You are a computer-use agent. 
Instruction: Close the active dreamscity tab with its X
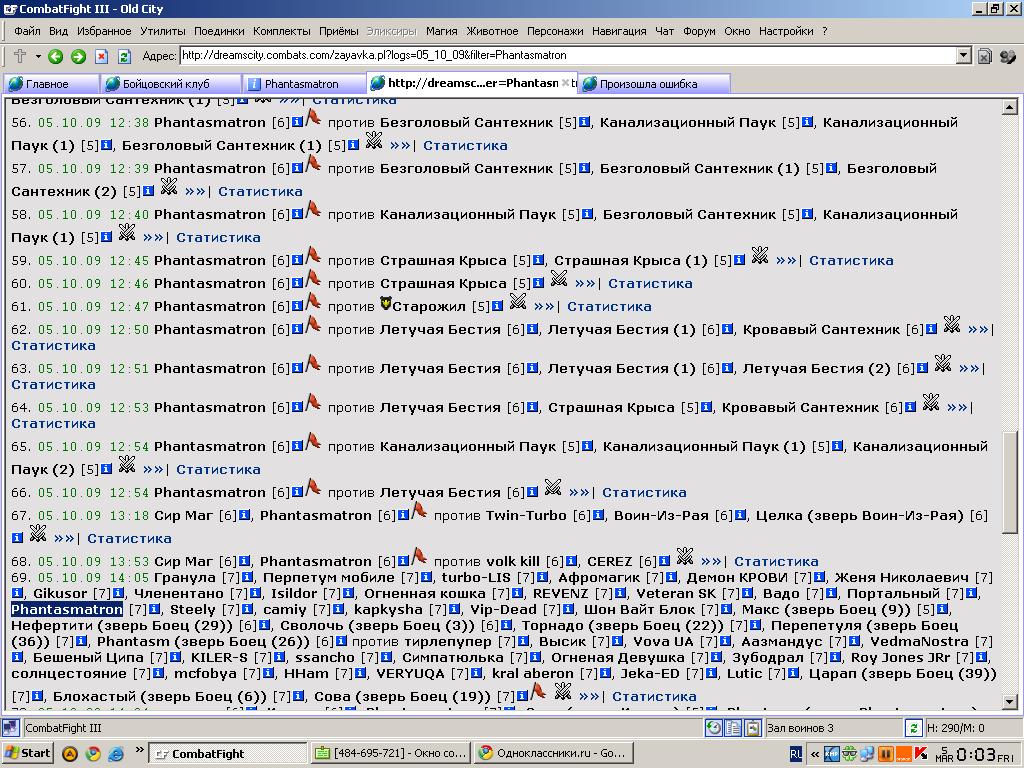pyautogui.click(x=566, y=83)
